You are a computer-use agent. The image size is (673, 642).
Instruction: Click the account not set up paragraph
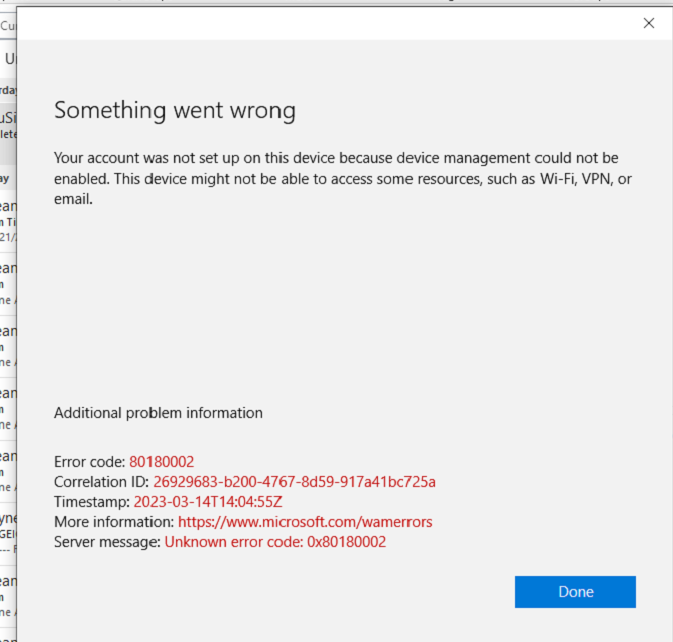pos(343,179)
